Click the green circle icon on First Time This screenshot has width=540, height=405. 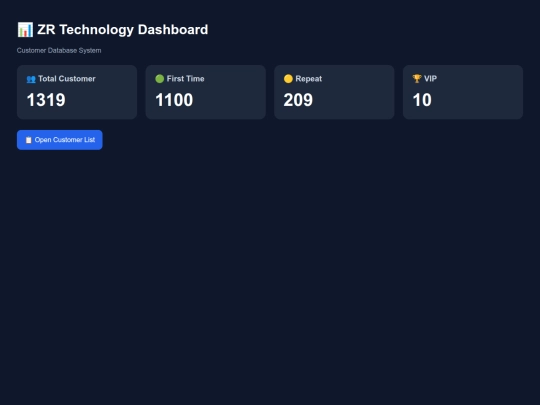159,79
